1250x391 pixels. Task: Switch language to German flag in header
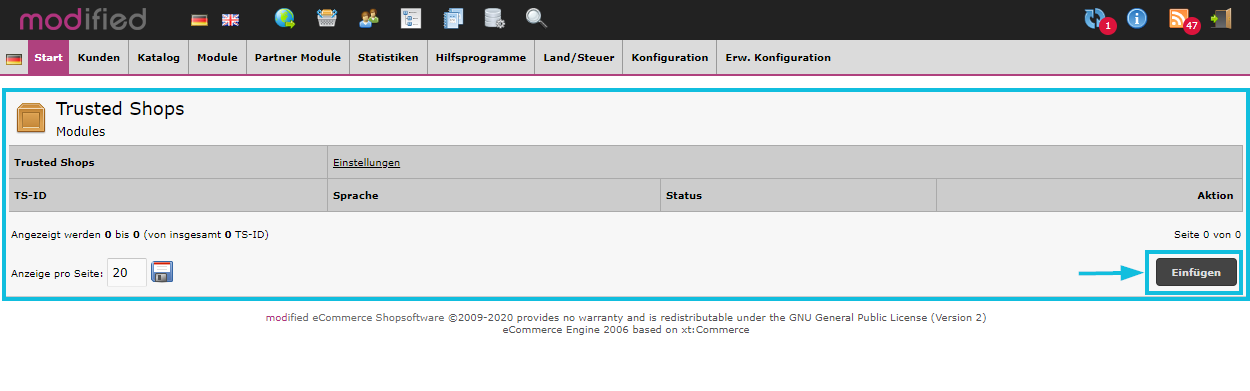coord(200,19)
